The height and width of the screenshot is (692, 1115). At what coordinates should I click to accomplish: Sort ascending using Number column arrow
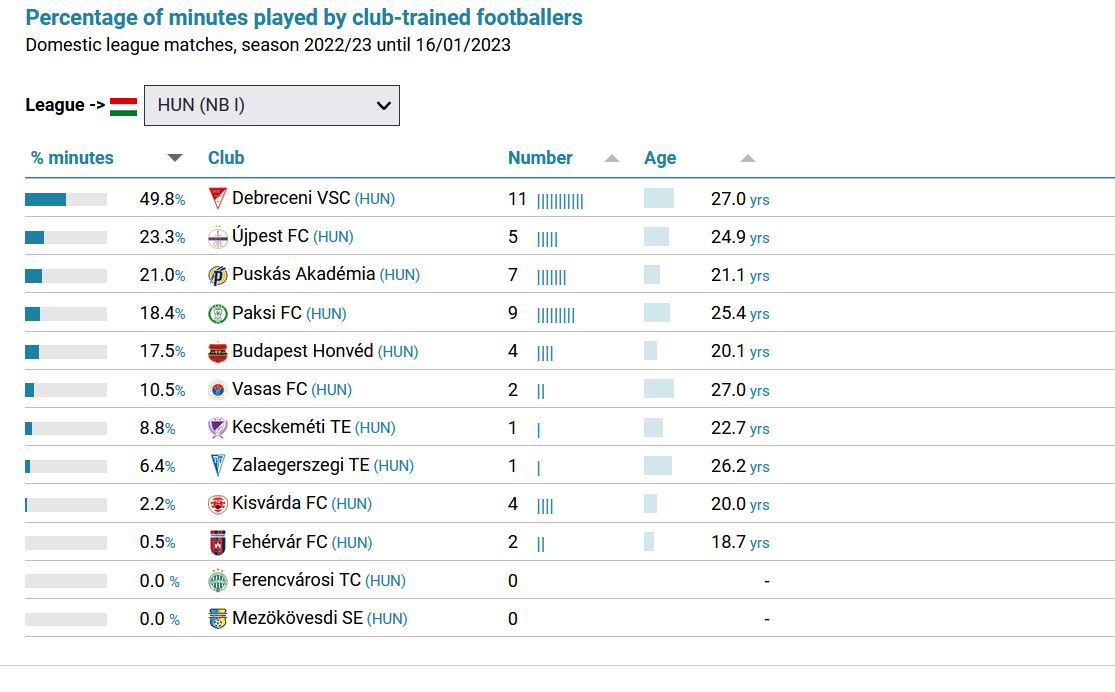point(612,158)
